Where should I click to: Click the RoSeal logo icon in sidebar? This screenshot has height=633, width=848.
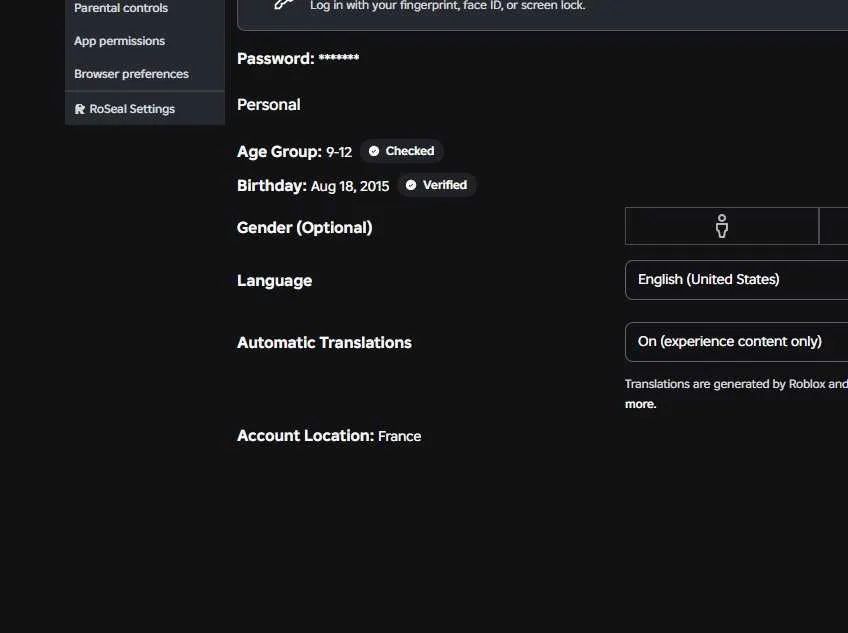point(80,109)
